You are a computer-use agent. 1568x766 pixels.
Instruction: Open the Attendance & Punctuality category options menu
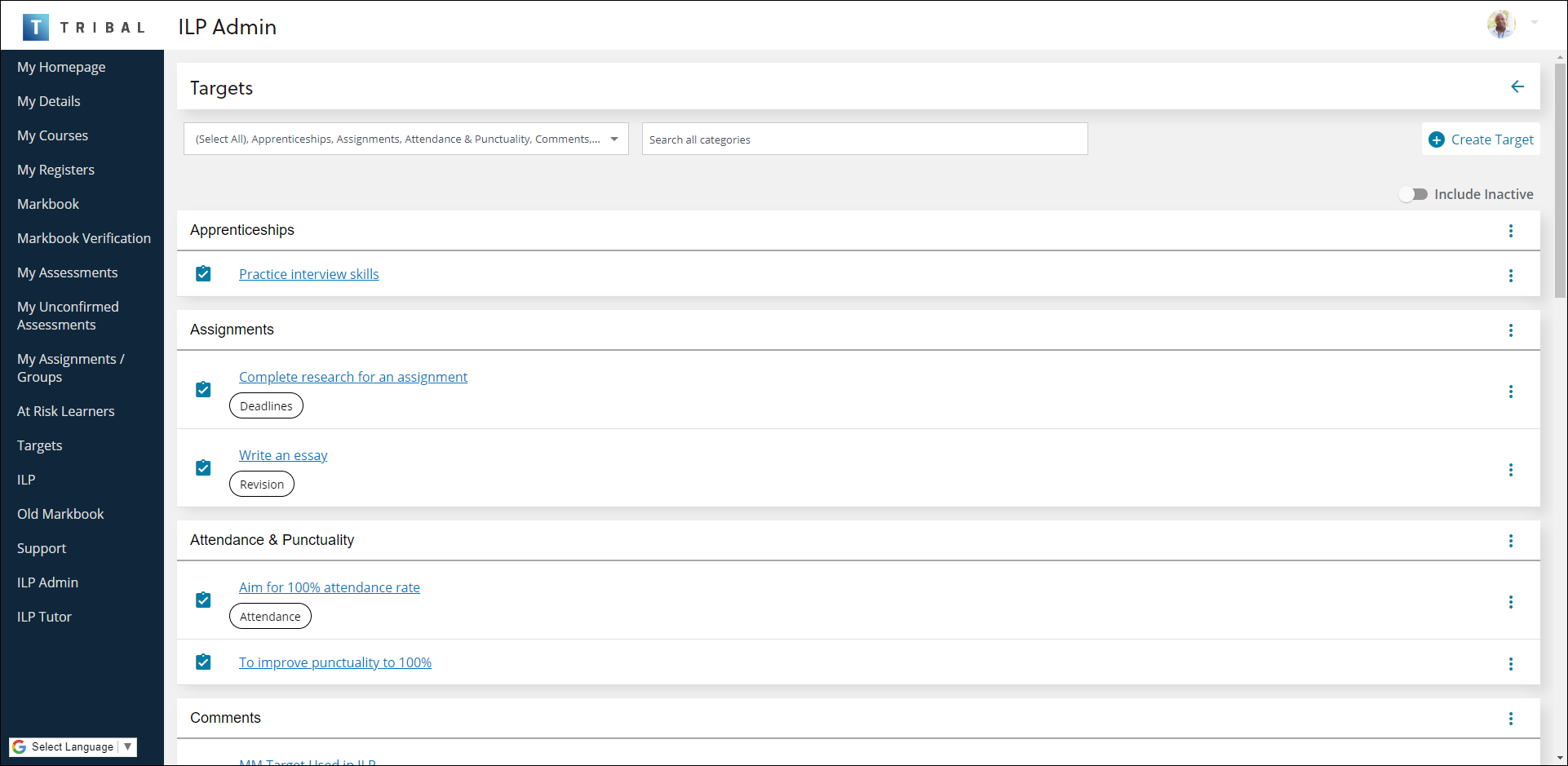pyautogui.click(x=1511, y=541)
